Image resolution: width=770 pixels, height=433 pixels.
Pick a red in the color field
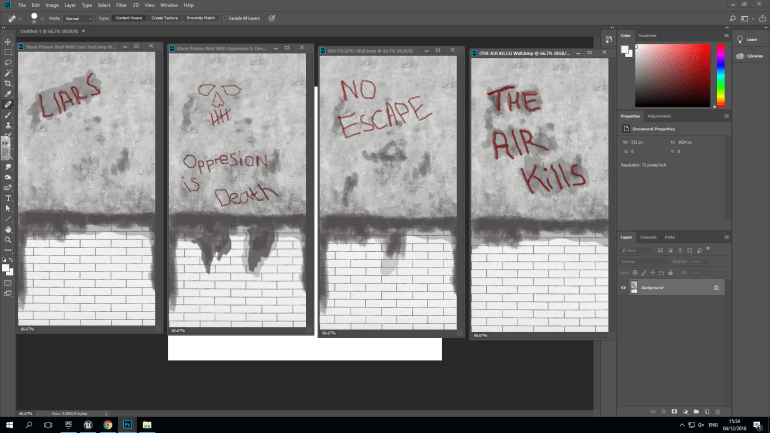coord(672,75)
